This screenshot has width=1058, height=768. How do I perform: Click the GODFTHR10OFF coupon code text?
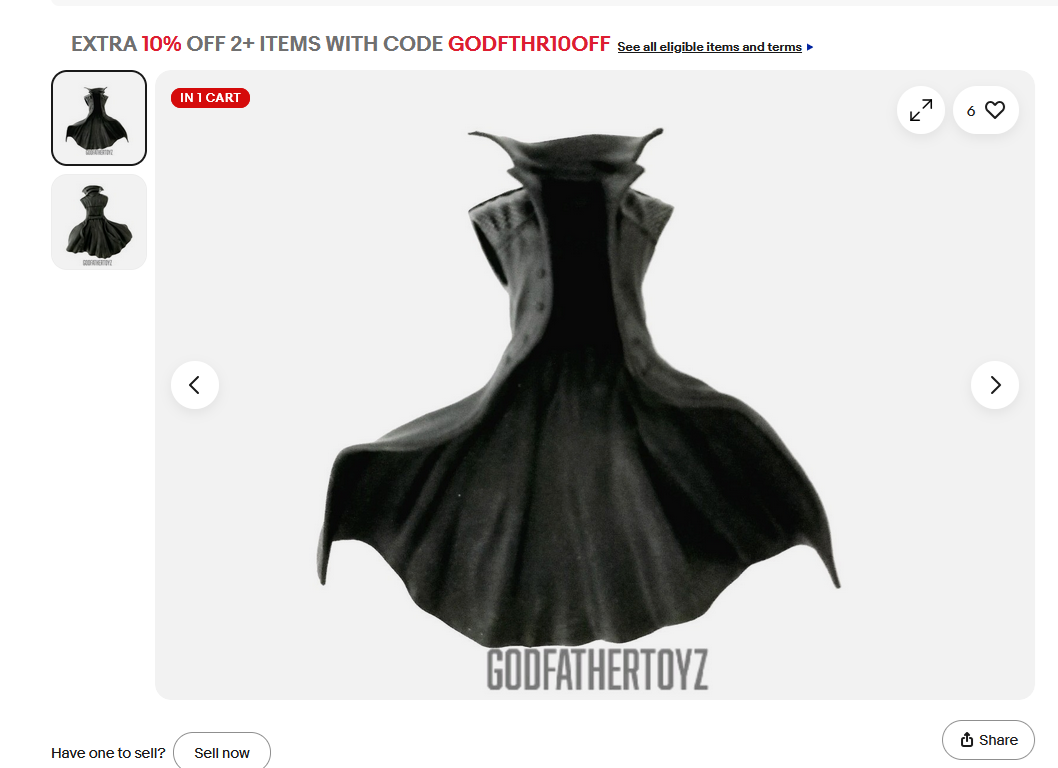coord(529,44)
